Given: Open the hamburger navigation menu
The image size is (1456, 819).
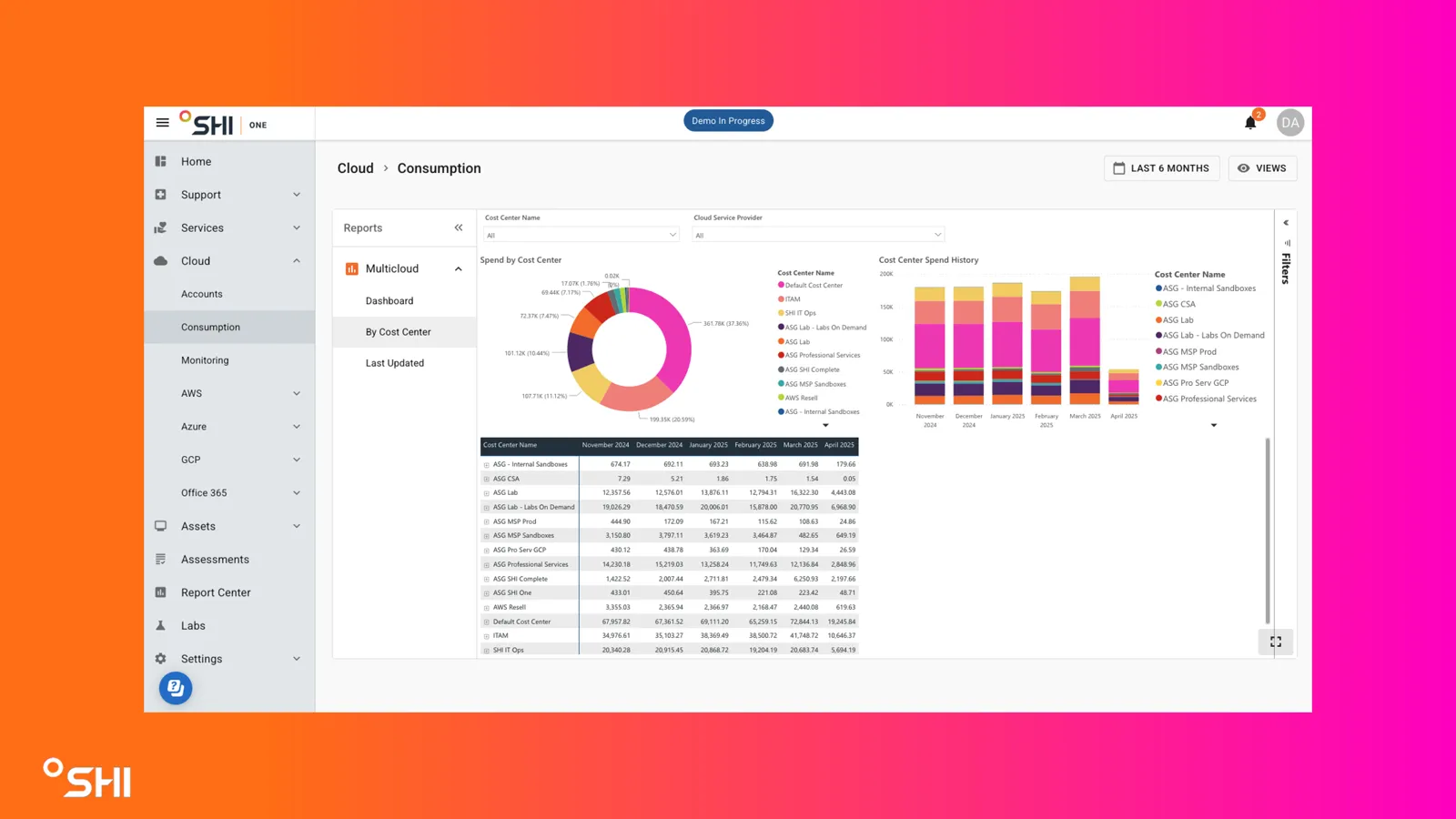Looking at the screenshot, I should (162, 123).
